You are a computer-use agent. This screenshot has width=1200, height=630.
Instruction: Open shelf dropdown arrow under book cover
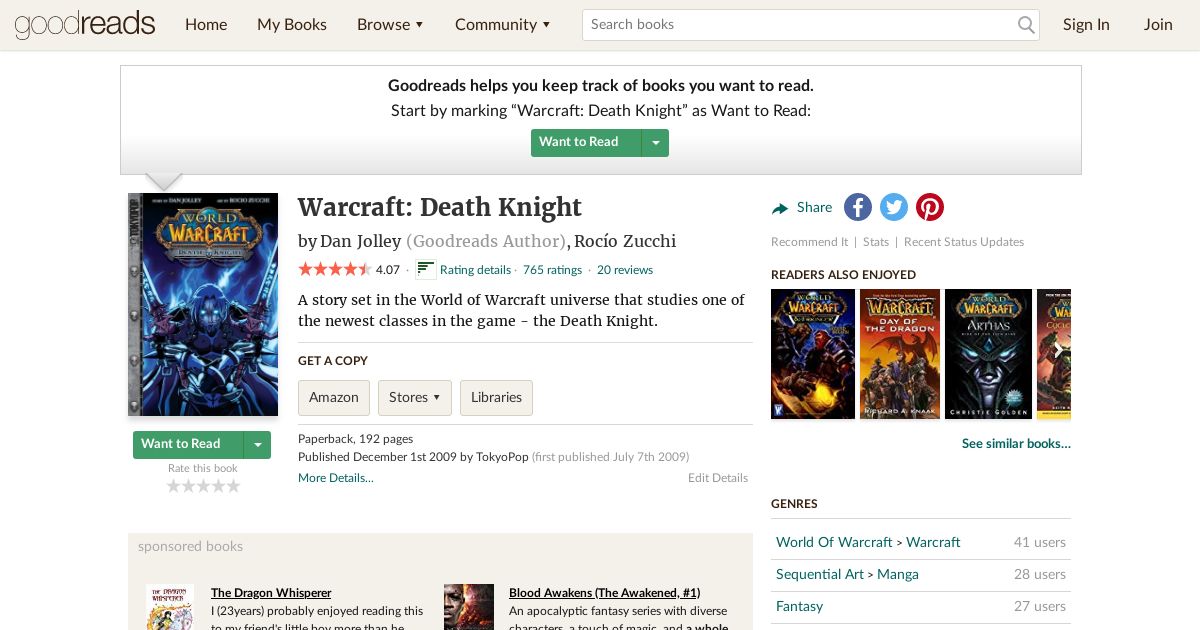(x=258, y=445)
